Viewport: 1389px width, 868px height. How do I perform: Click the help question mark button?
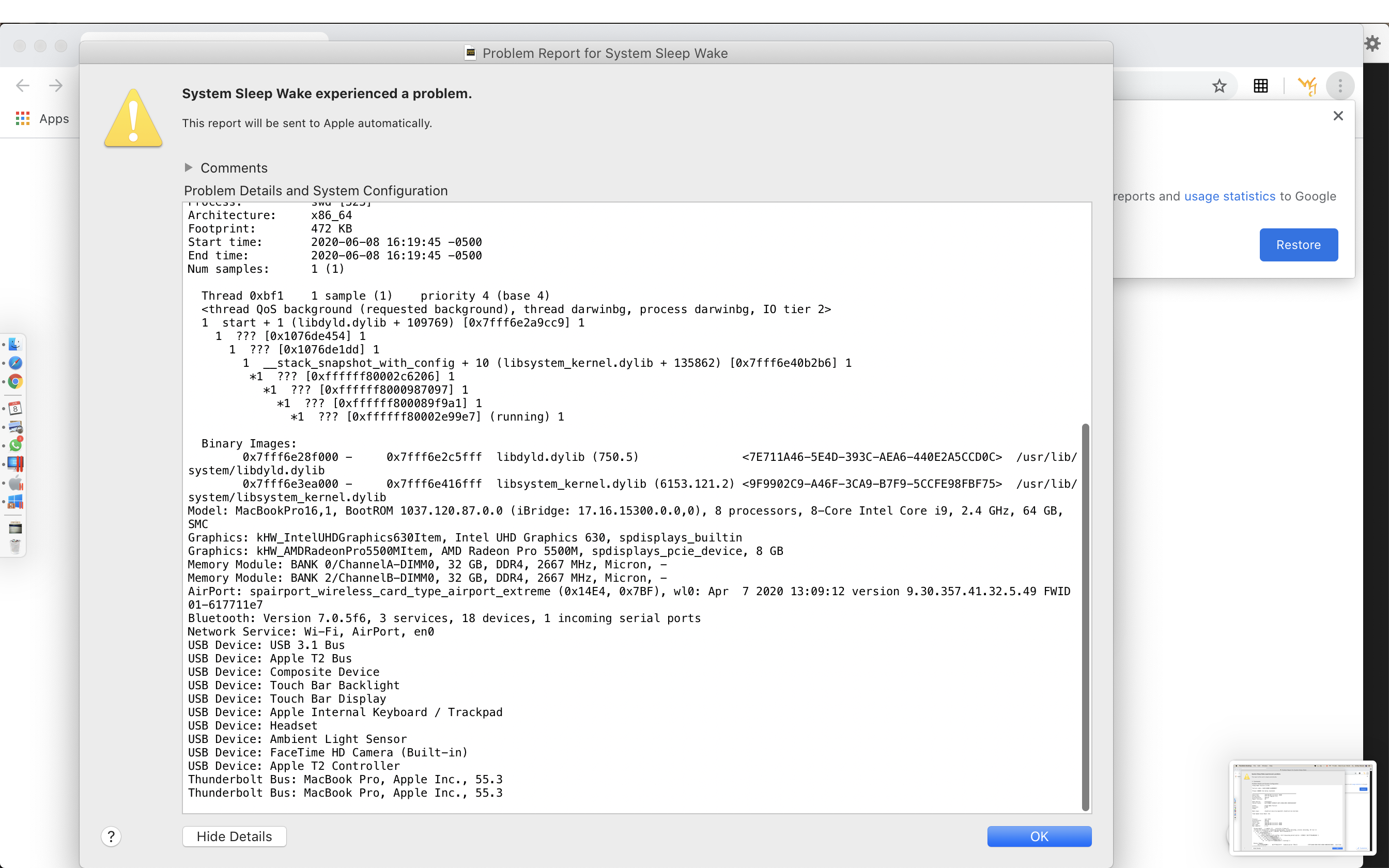click(111, 836)
